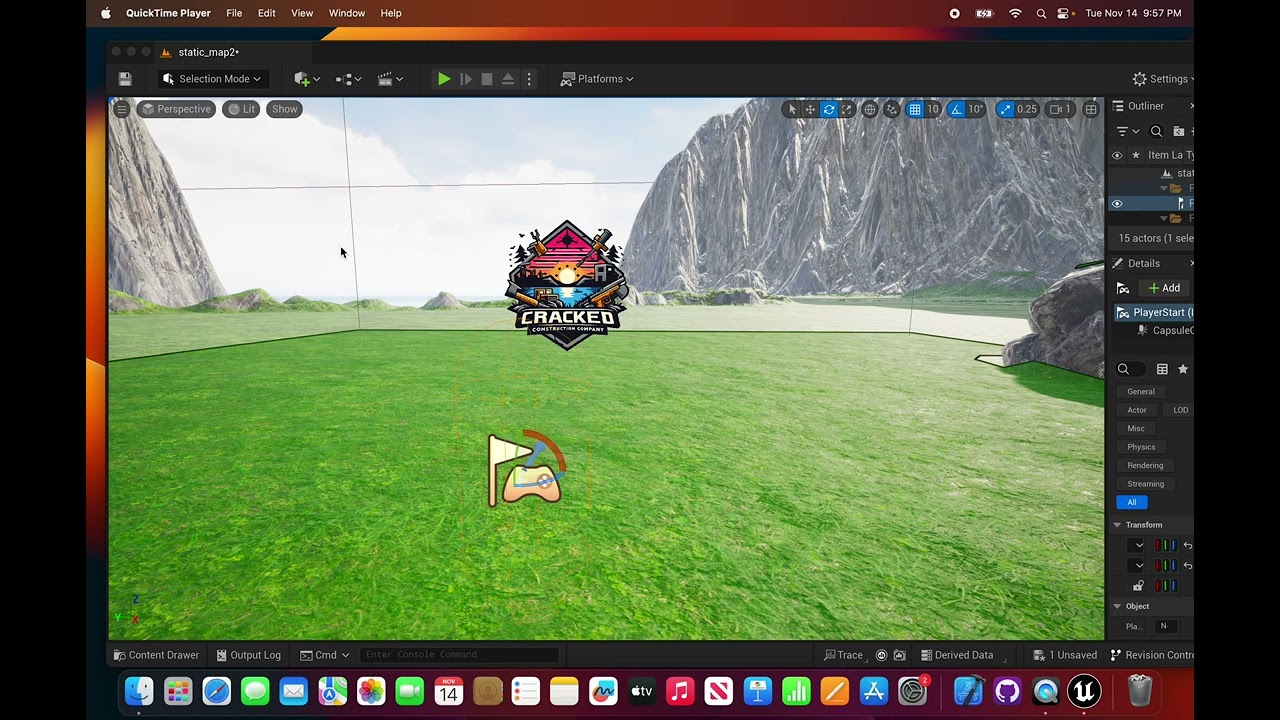Save the current level with the floppy icon
The image size is (1280, 720).
[125, 79]
